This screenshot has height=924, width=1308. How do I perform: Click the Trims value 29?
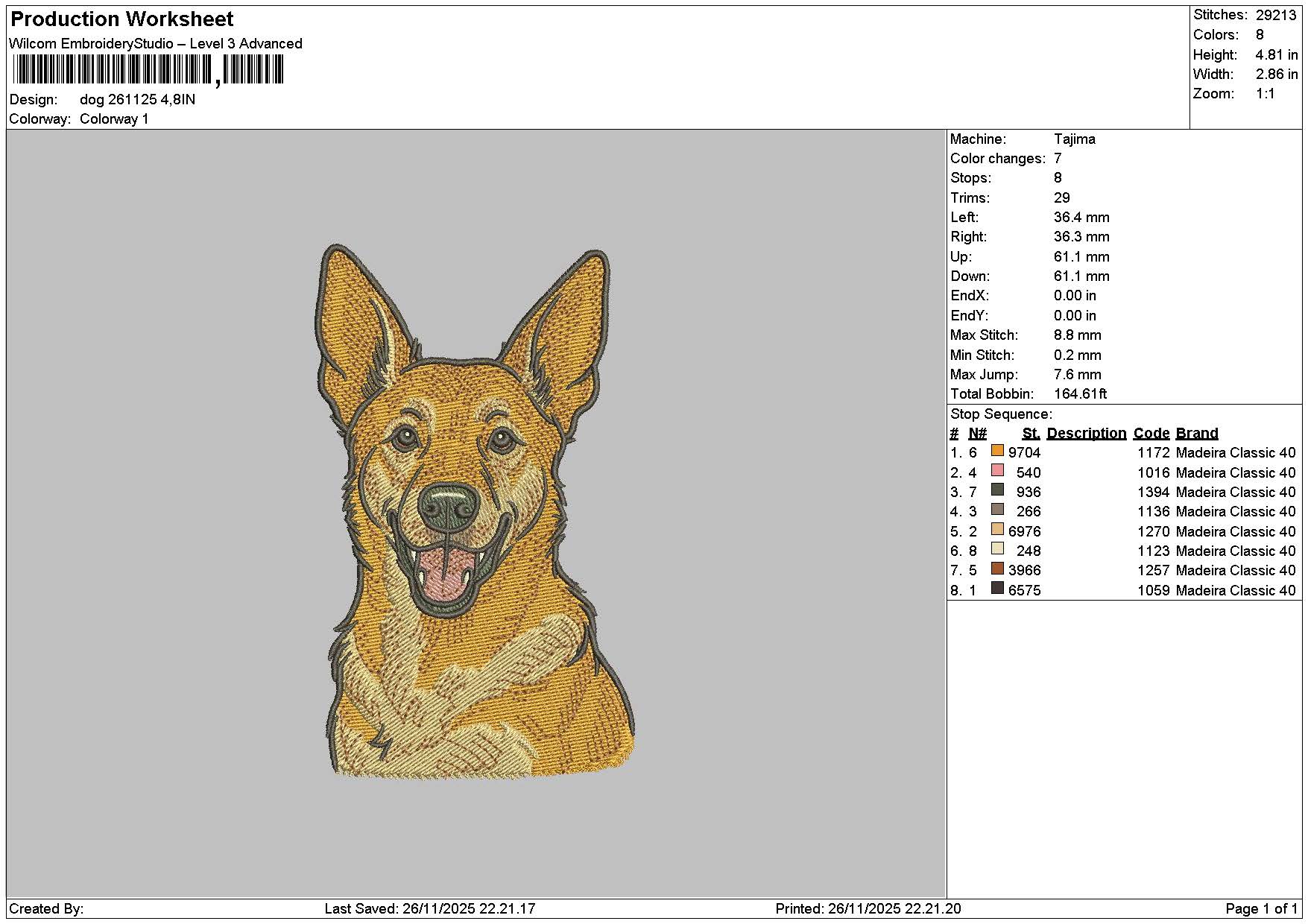click(x=1062, y=197)
